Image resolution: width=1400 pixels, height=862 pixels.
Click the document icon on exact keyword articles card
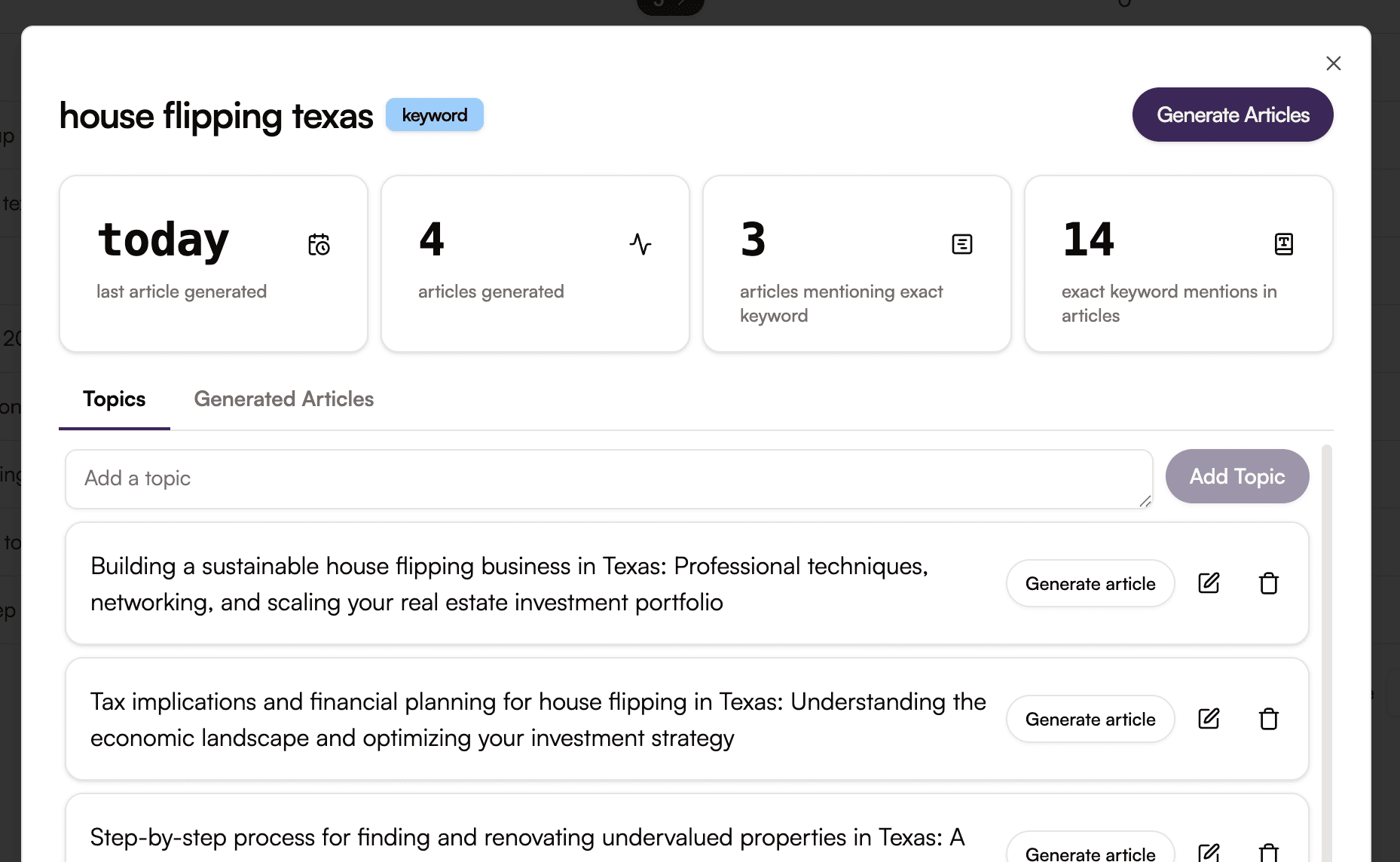(962, 244)
